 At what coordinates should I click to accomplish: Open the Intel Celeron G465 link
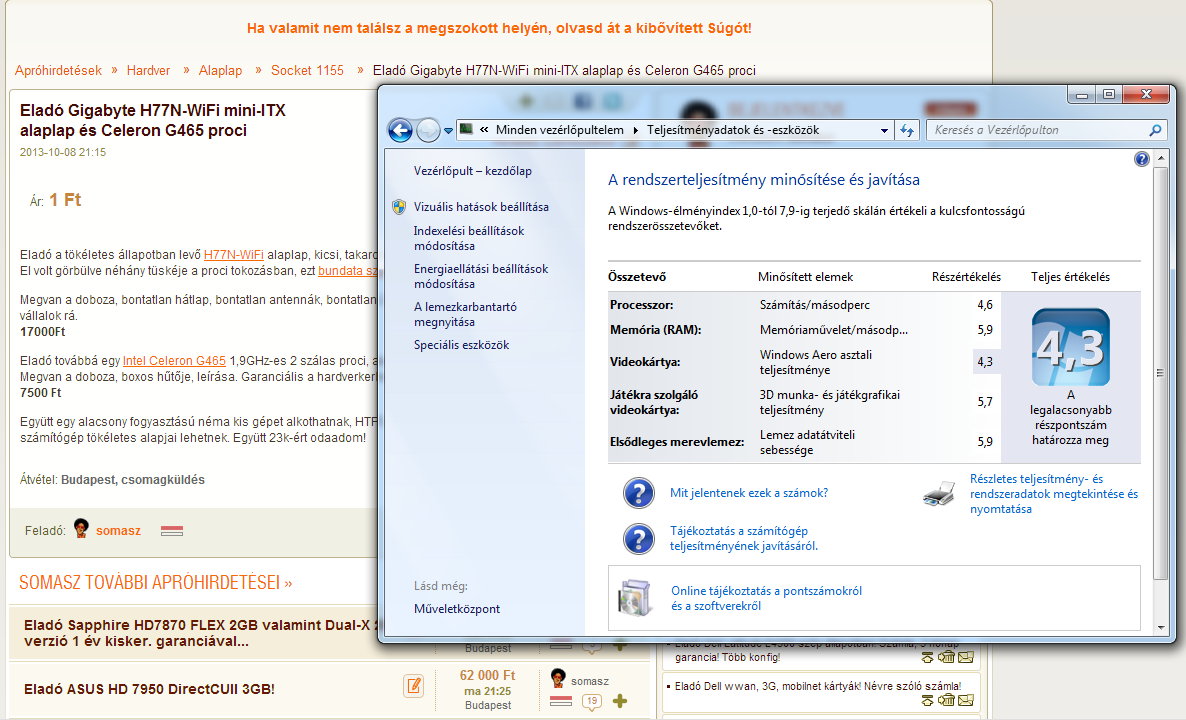click(174, 361)
